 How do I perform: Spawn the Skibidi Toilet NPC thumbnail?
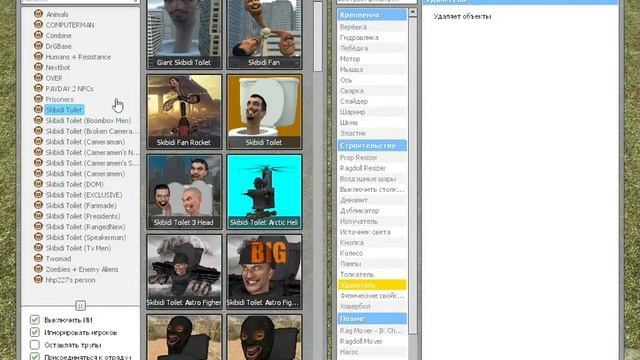[264, 111]
